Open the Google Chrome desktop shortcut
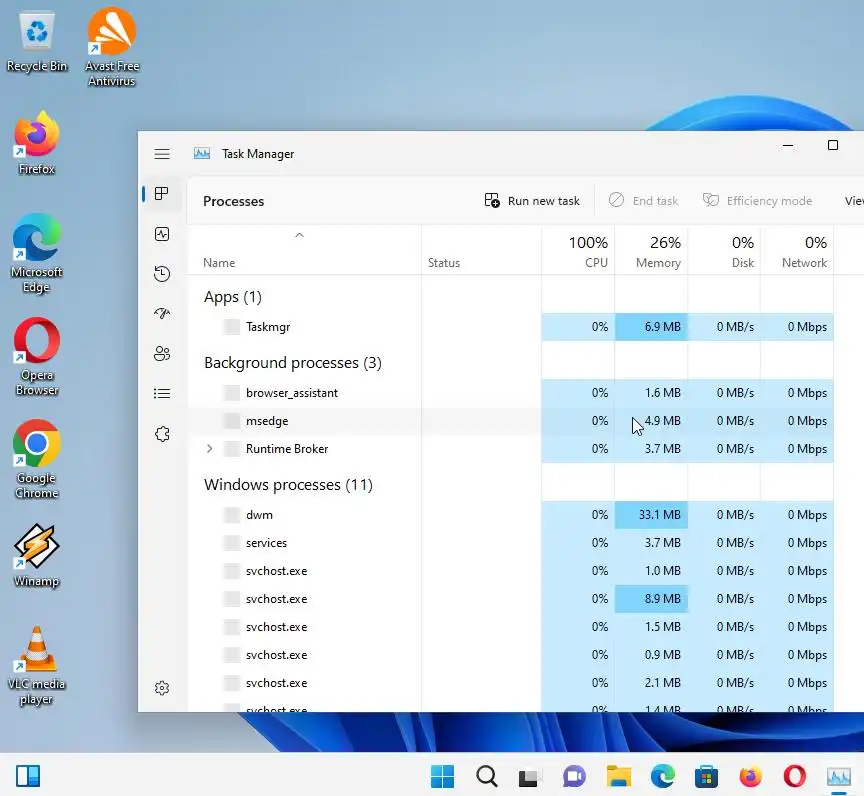Viewport: 864px width, 796px height. tap(37, 459)
